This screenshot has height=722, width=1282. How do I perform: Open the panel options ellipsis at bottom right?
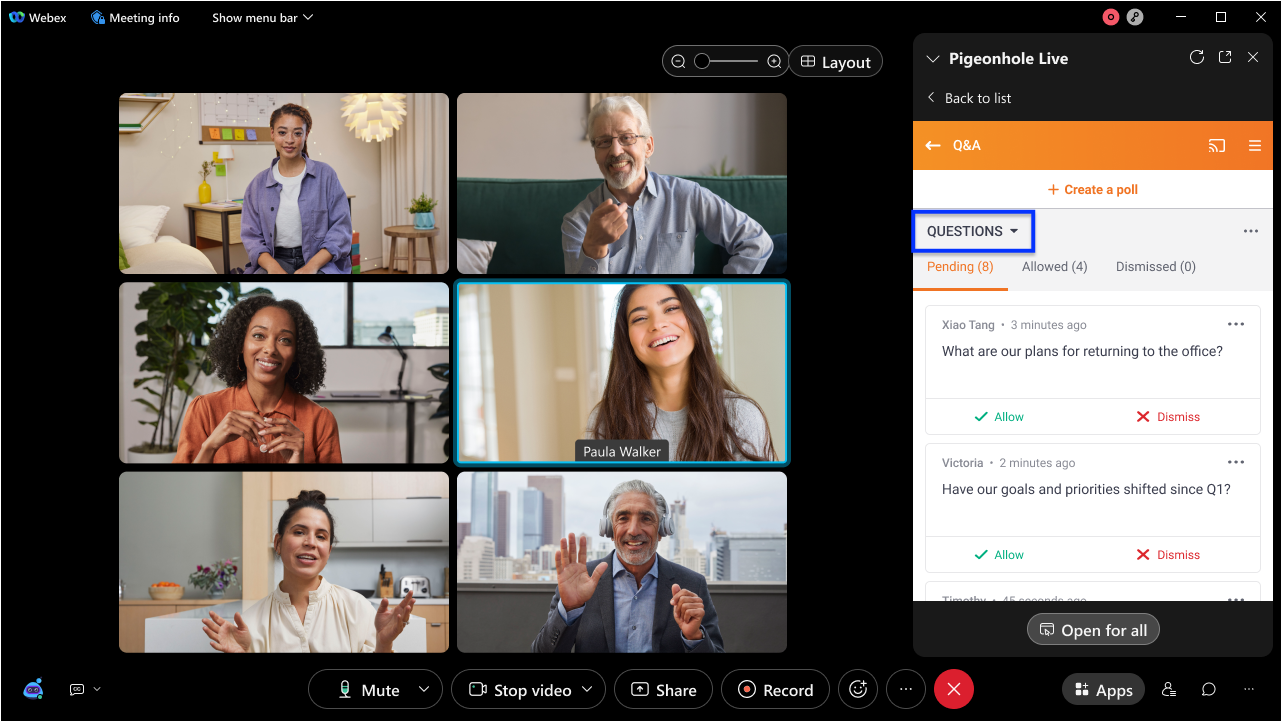click(1249, 690)
